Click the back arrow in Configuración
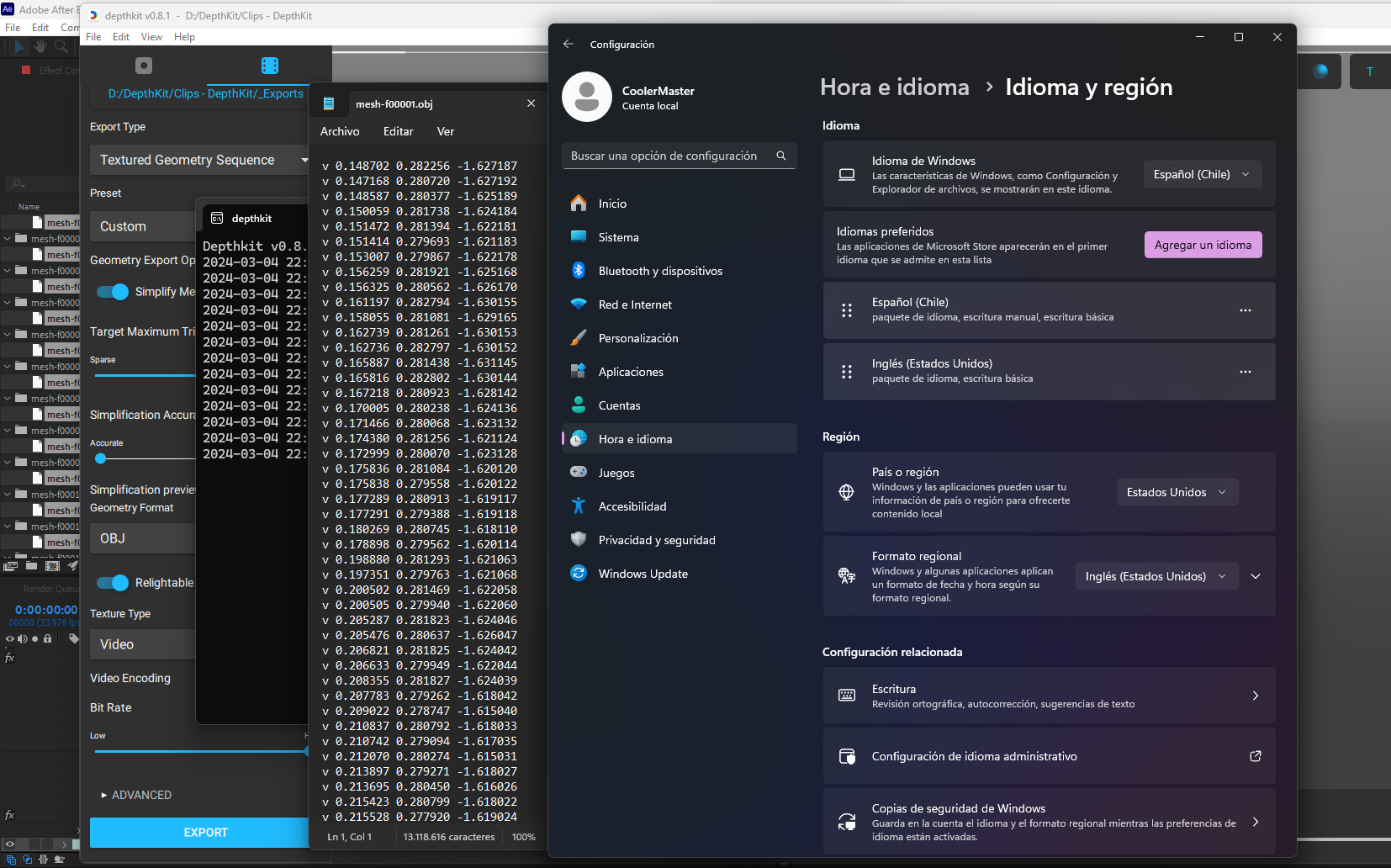 (x=569, y=44)
